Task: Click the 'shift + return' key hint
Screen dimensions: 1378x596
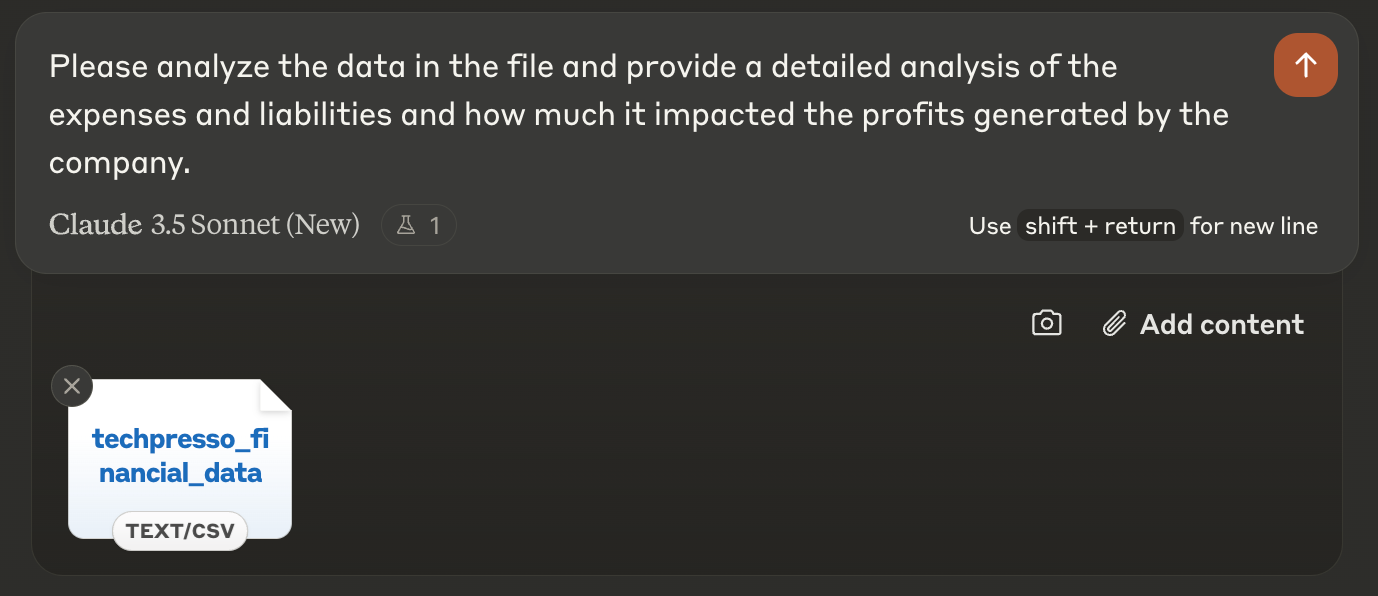Action: tap(1100, 226)
